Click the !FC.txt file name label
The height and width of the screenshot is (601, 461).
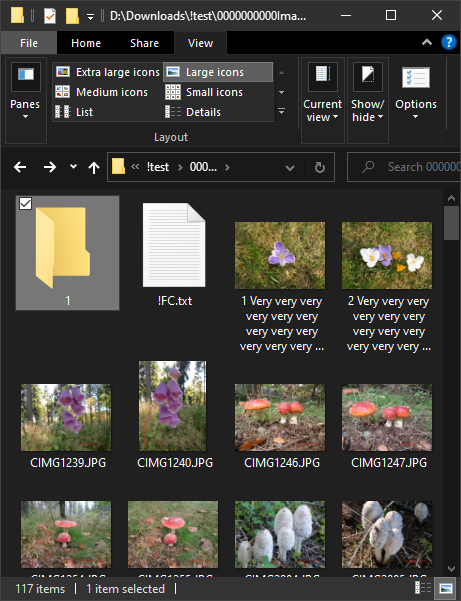click(175, 301)
